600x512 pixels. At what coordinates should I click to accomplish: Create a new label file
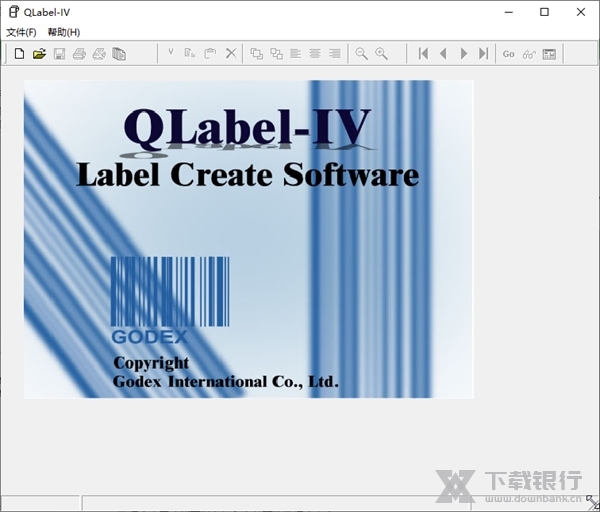[19, 54]
